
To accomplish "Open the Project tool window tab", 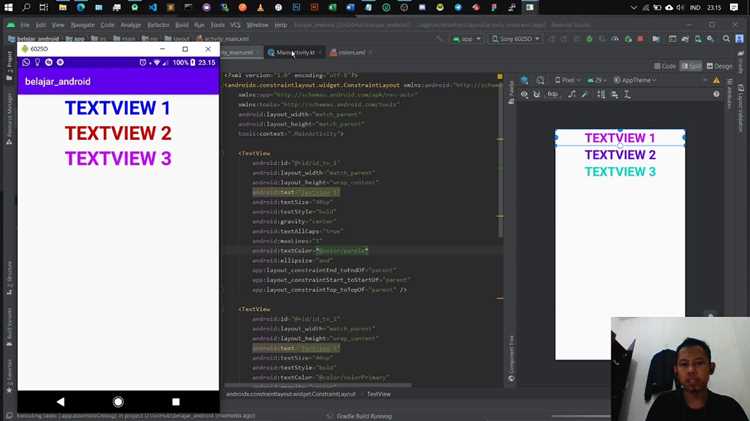I will click(9, 65).
